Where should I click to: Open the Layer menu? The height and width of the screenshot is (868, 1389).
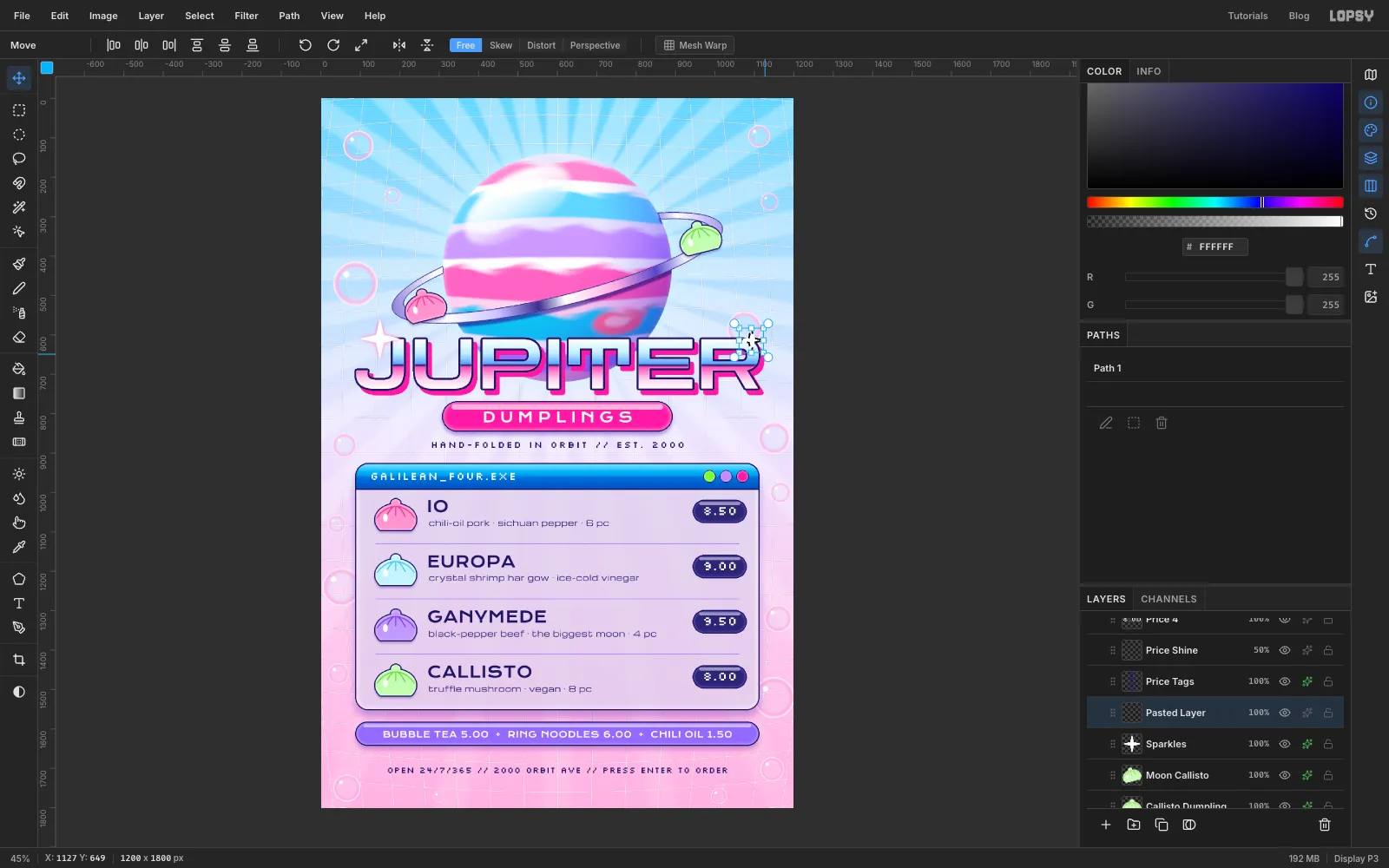151,16
